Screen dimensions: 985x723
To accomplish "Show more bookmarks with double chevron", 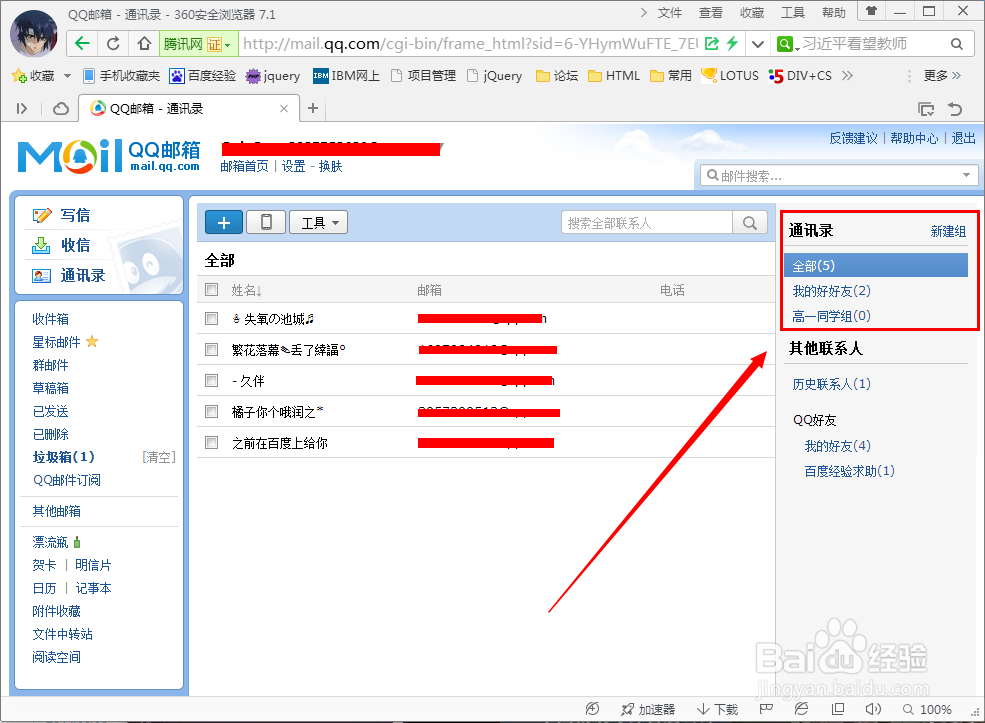I will [847, 75].
